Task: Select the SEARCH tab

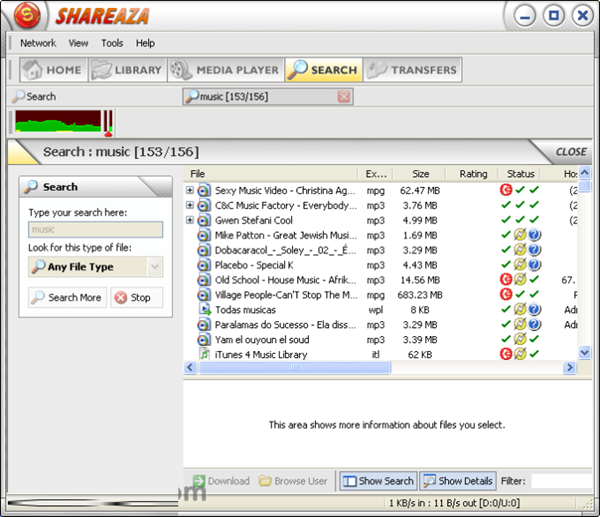Action: click(x=323, y=70)
